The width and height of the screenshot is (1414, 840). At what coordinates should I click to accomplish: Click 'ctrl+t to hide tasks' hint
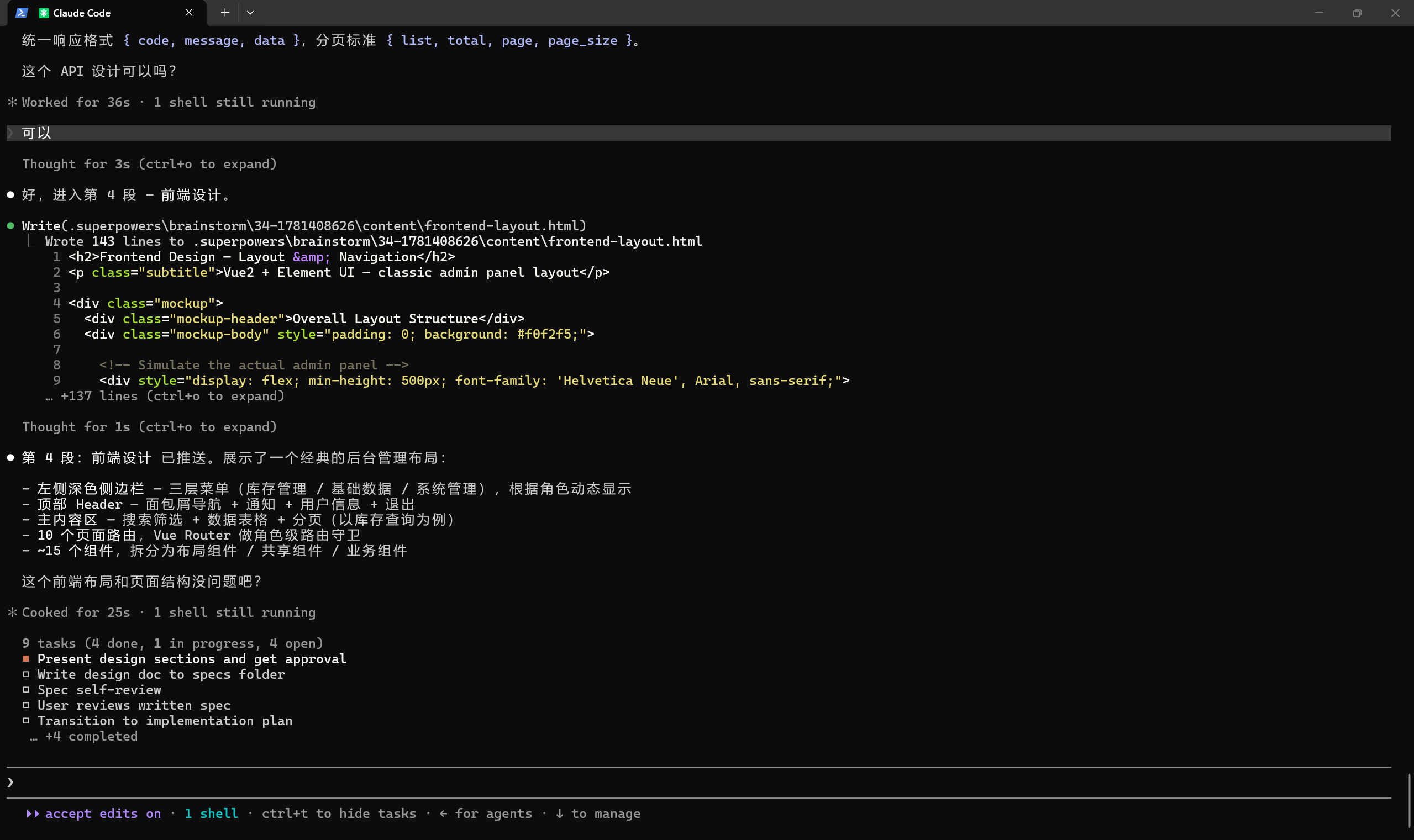pyautogui.click(x=339, y=813)
